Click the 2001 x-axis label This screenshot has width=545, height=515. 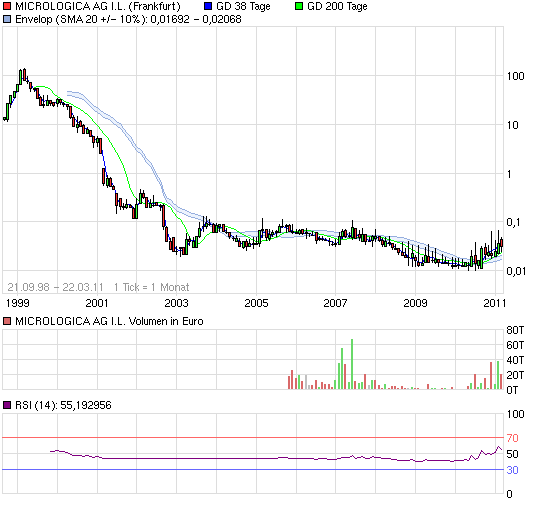pos(97,303)
